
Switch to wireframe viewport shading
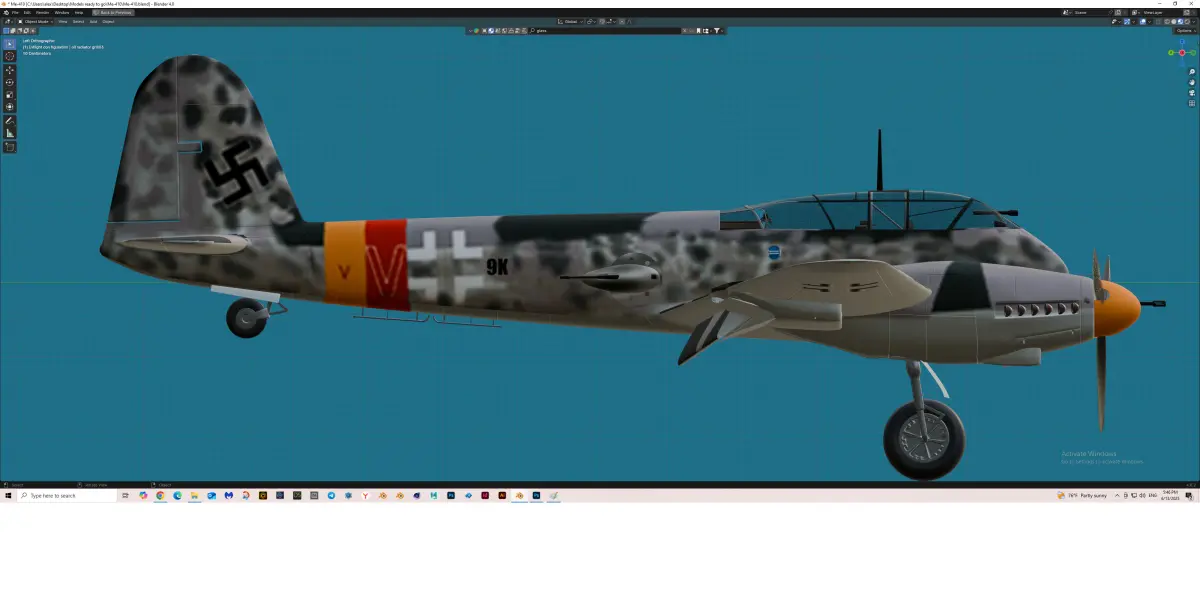click(1167, 22)
